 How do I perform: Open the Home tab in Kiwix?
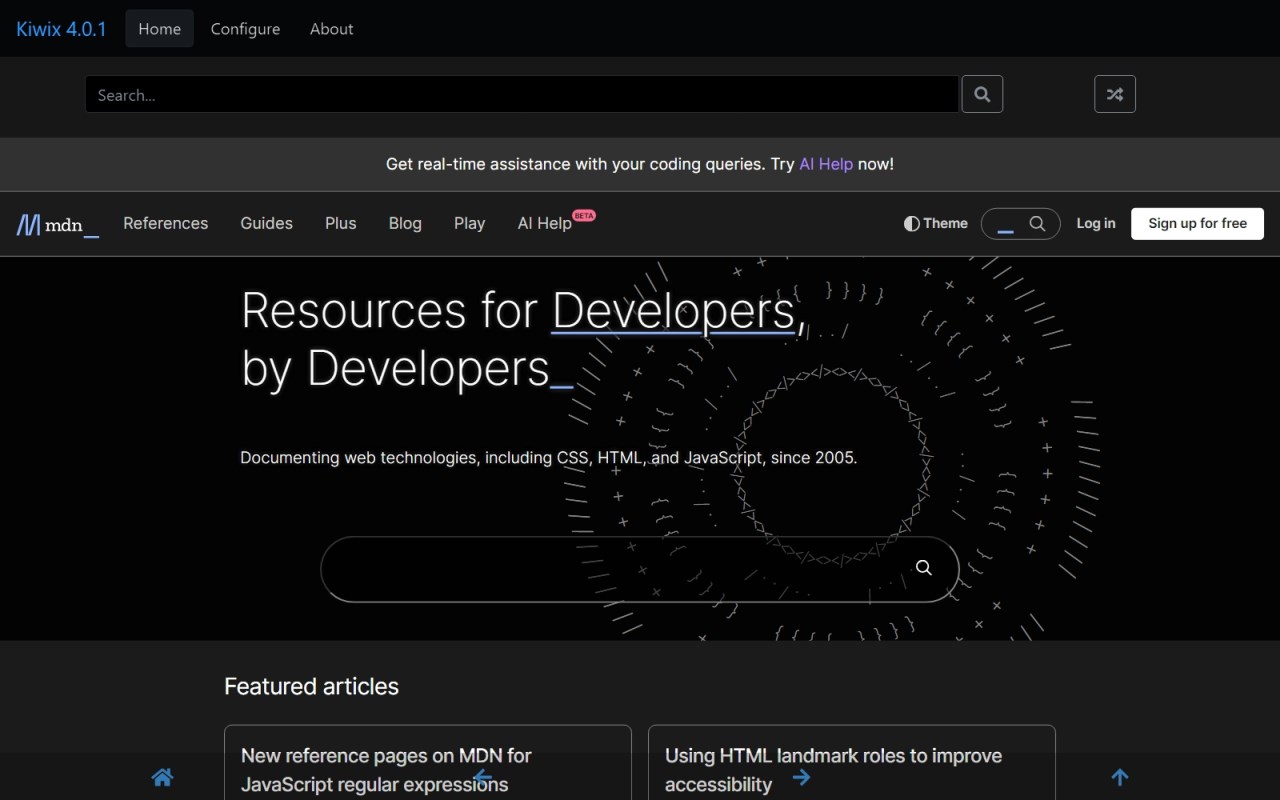click(160, 29)
